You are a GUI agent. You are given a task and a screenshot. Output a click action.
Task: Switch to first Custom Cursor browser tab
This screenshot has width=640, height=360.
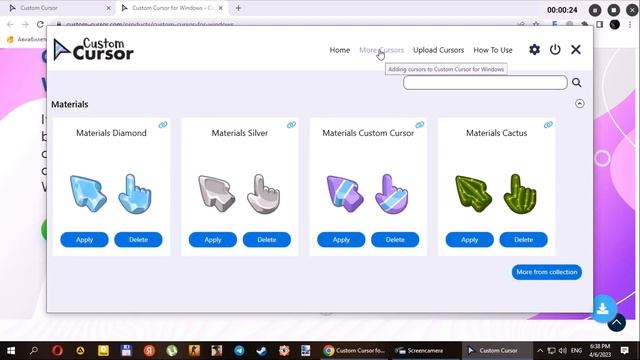(x=60, y=8)
